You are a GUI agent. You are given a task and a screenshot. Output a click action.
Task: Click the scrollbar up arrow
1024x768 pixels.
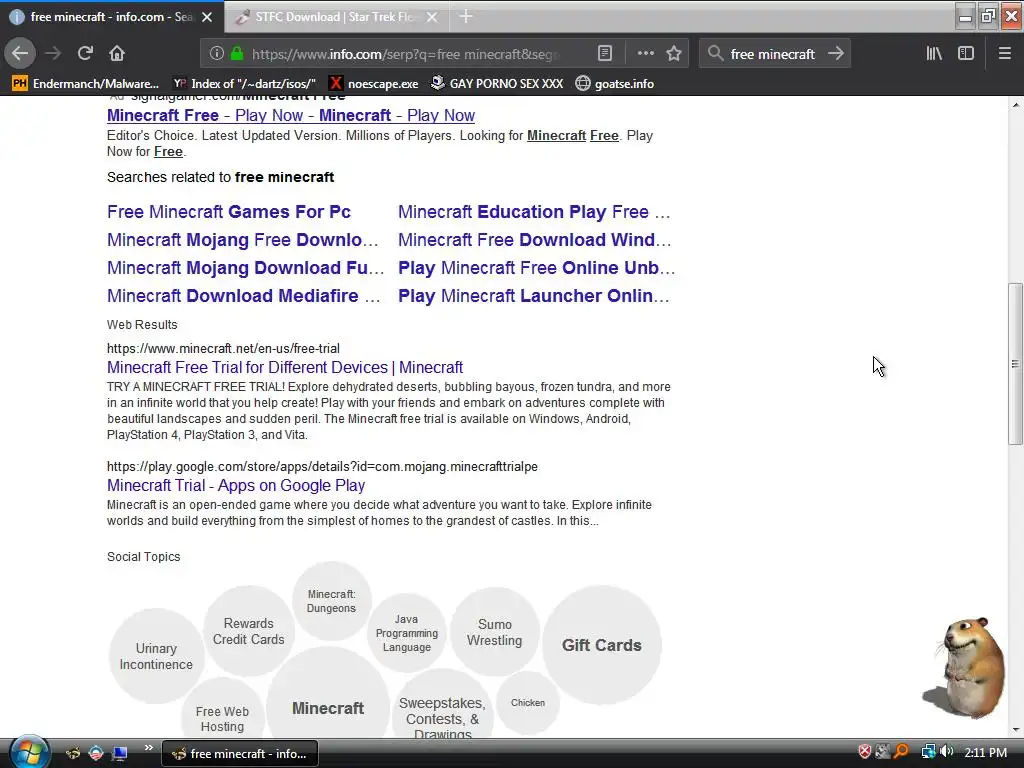[1015, 104]
